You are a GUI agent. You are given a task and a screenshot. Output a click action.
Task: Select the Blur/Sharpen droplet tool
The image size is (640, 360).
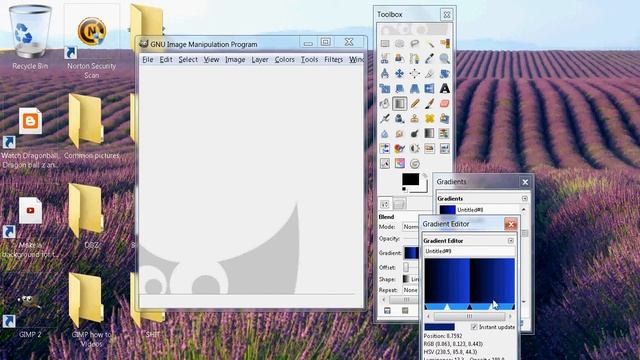coord(384,133)
